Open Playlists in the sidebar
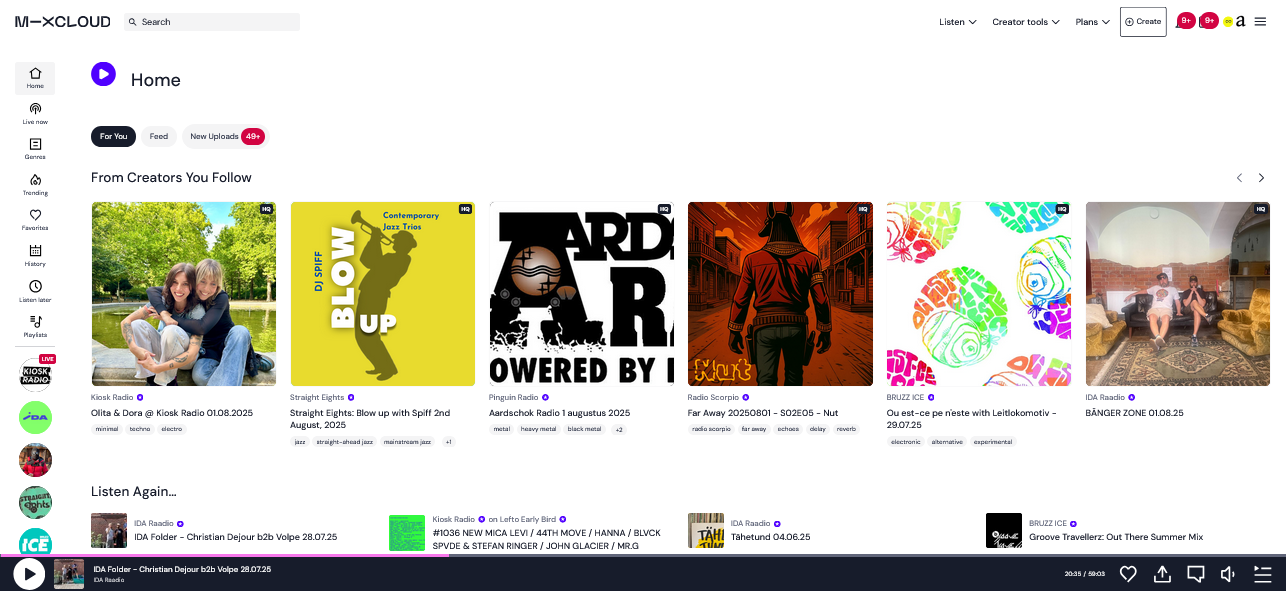This screenshot has width=1286, height=591. [x=35, y=327]
